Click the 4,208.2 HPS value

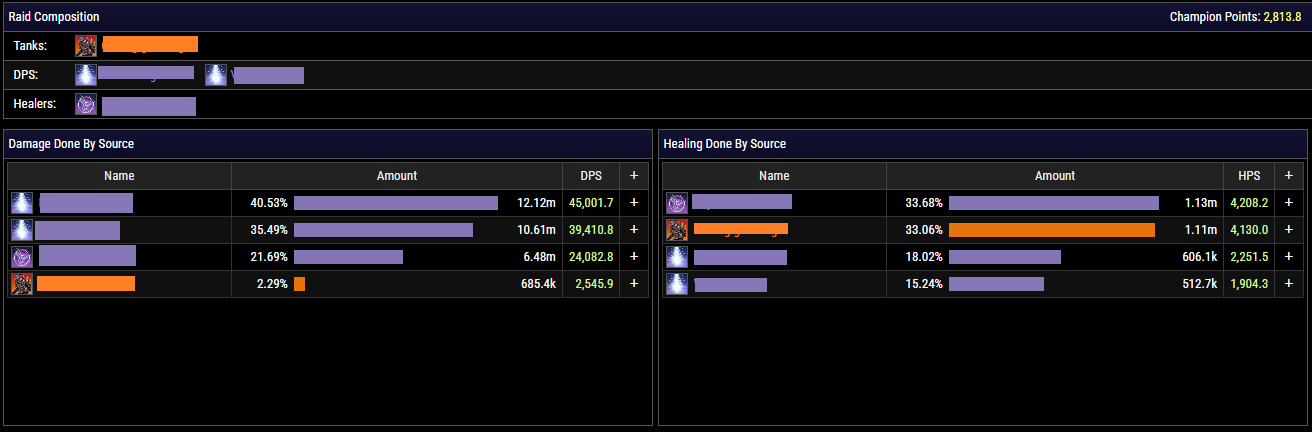pyautogui.click(x=1249, y=203)
